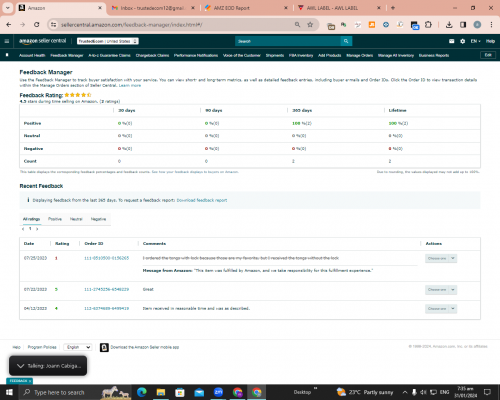Screen dimensions: 500x400
Task: Open Choose one dropdown for the Great feedback
Action: tap(441, 290)
